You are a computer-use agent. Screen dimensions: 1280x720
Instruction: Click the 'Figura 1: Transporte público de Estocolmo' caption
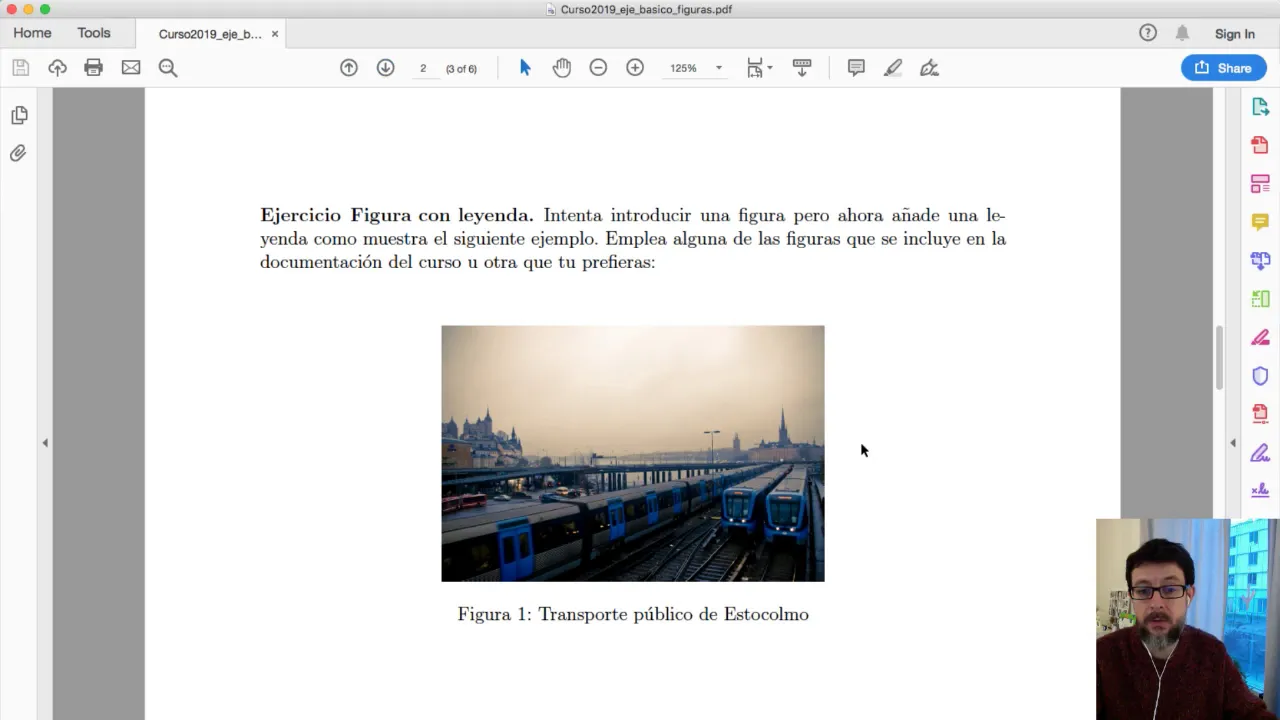point(633,614)
